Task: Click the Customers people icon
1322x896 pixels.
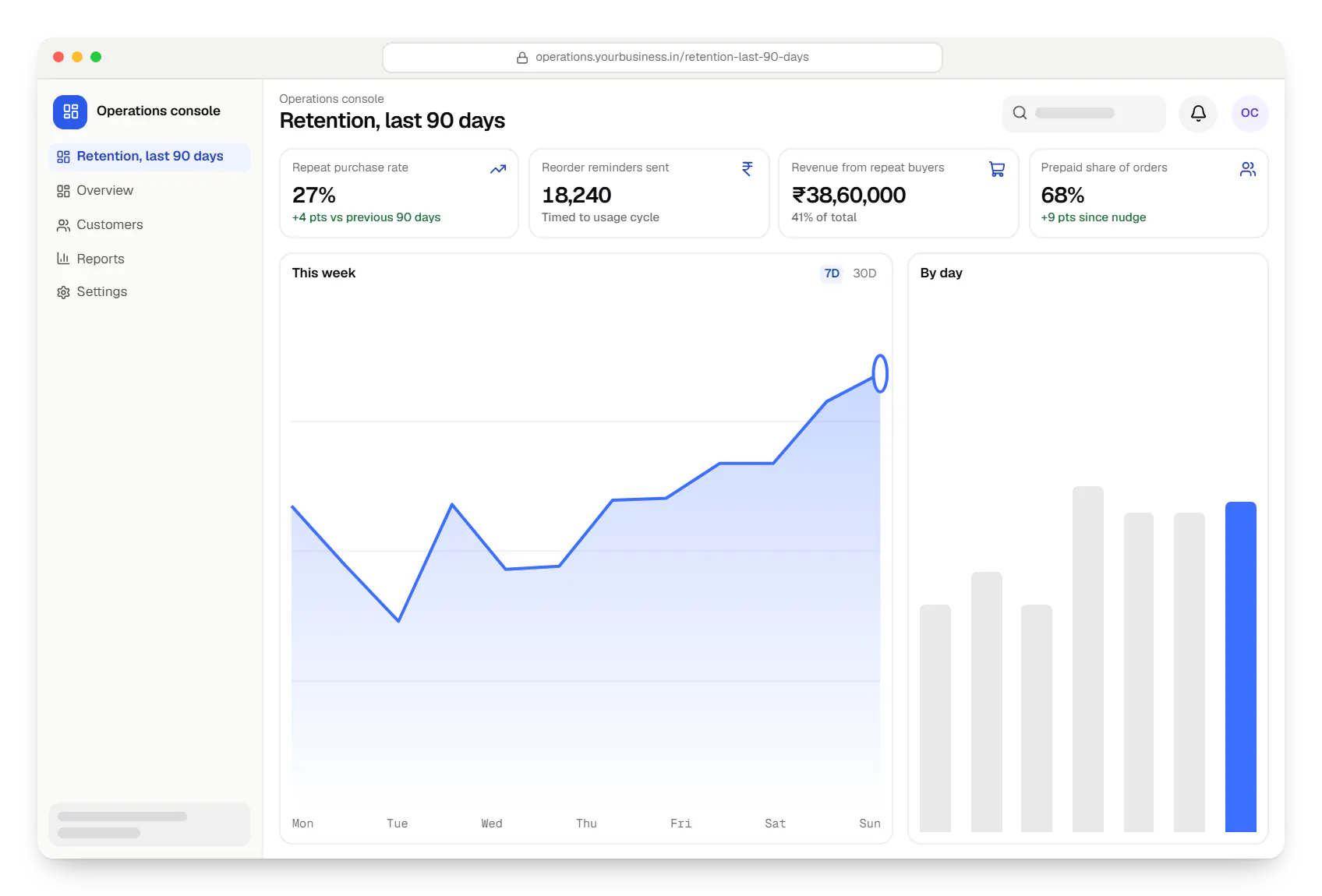Action: [63, 225]
